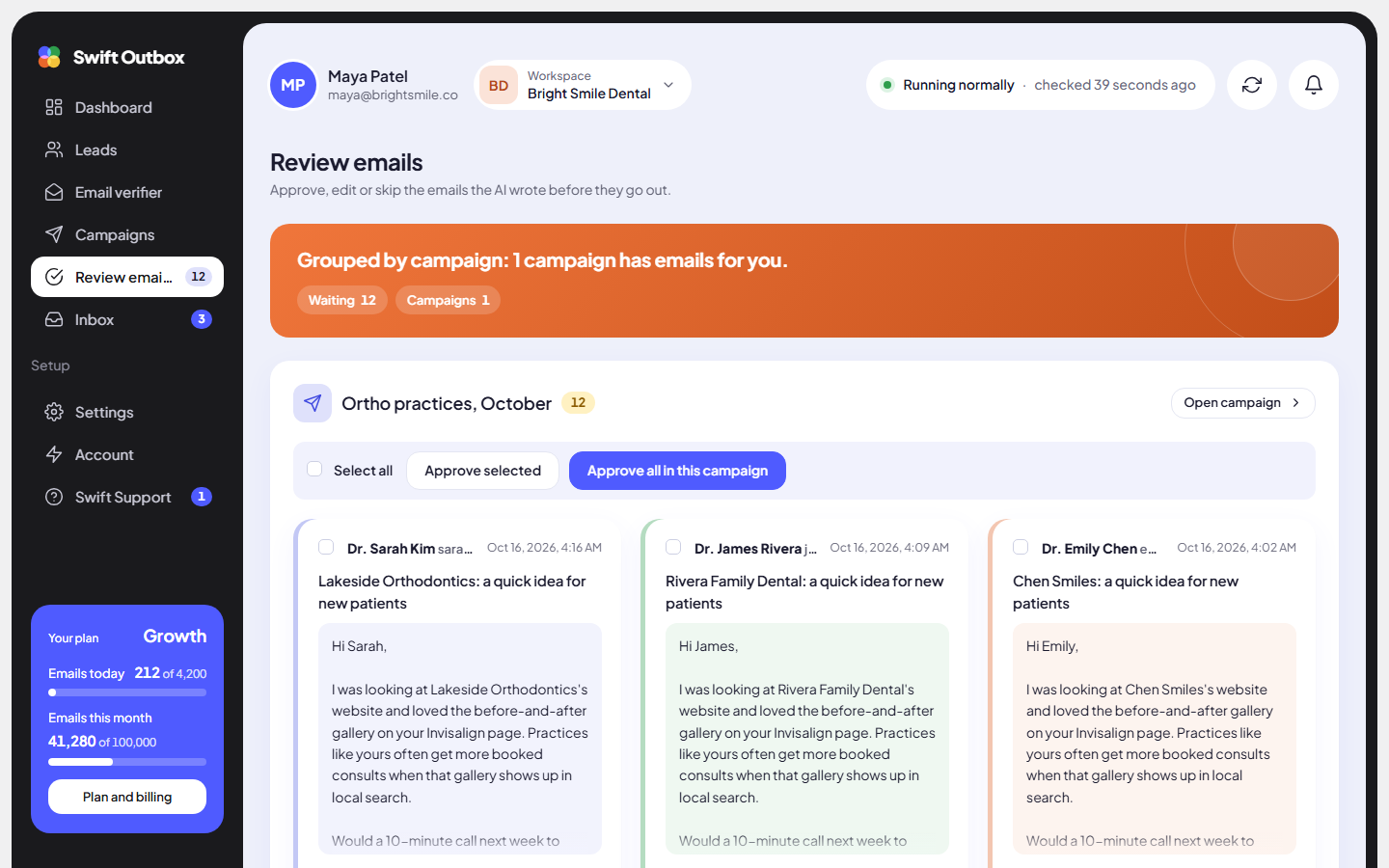Click the green running status dot
The width and height of the screenshot is (1389, 868).
[x=887, y=85]
